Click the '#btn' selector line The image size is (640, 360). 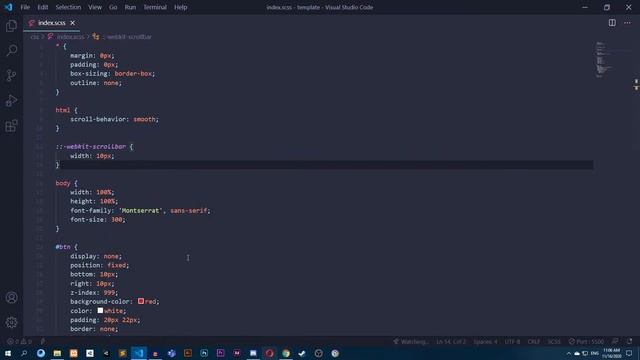[67, 247]
